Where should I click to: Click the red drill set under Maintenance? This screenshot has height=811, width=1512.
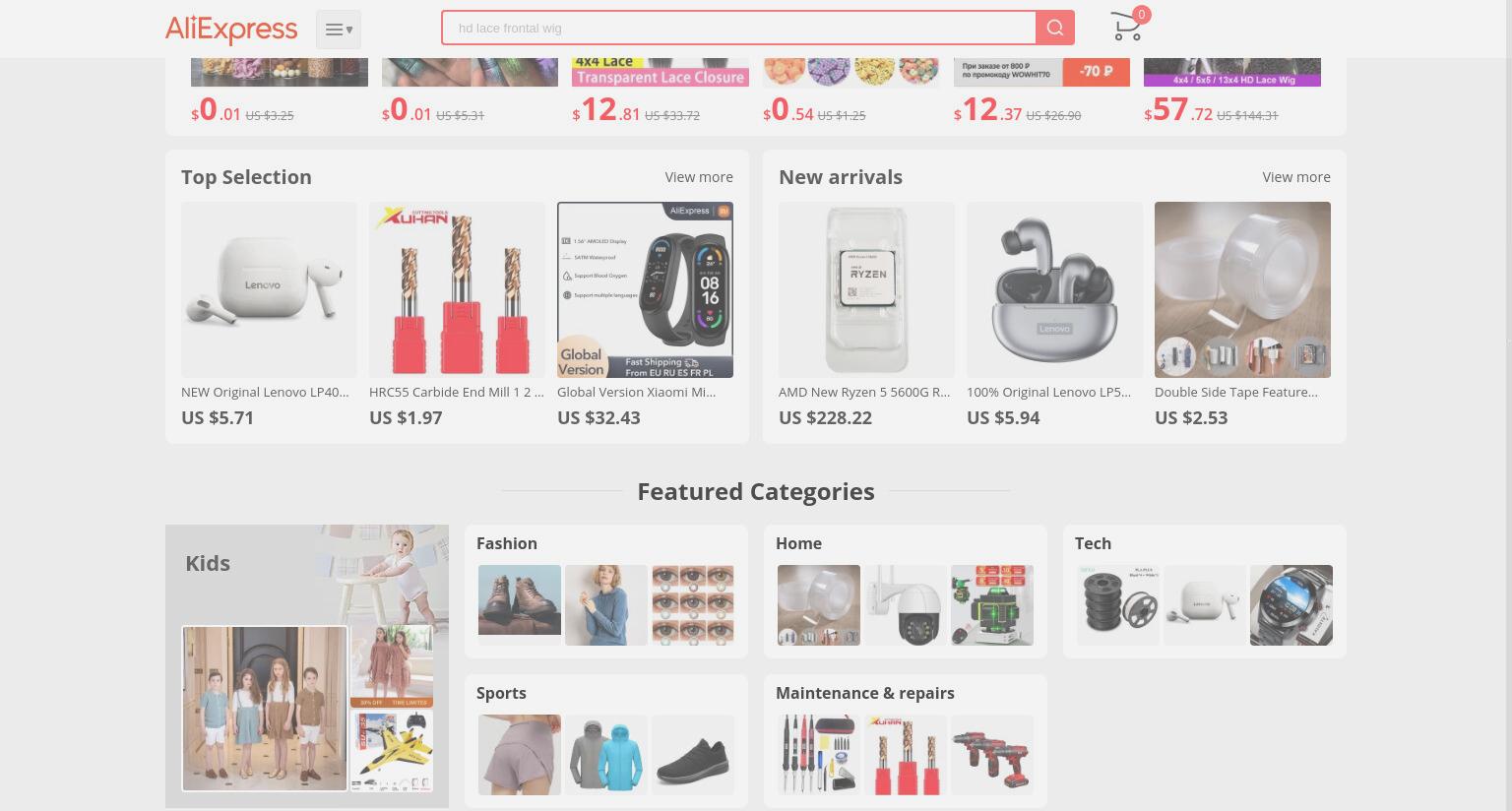992,755
